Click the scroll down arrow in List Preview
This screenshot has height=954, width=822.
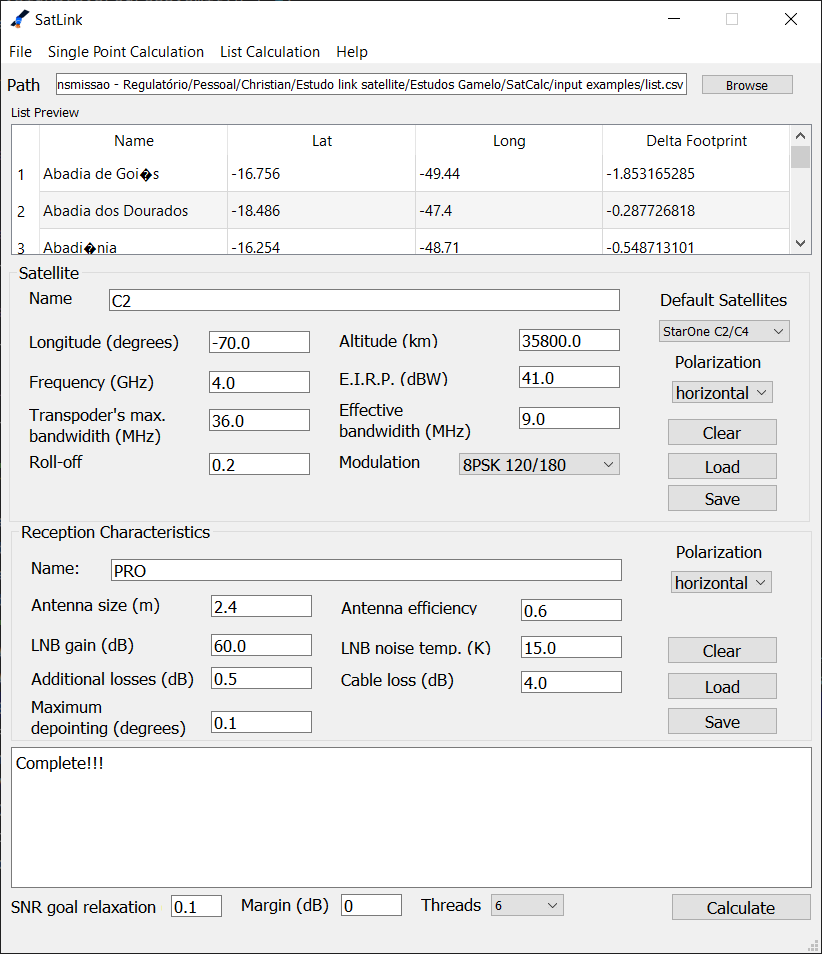[801, 243]
